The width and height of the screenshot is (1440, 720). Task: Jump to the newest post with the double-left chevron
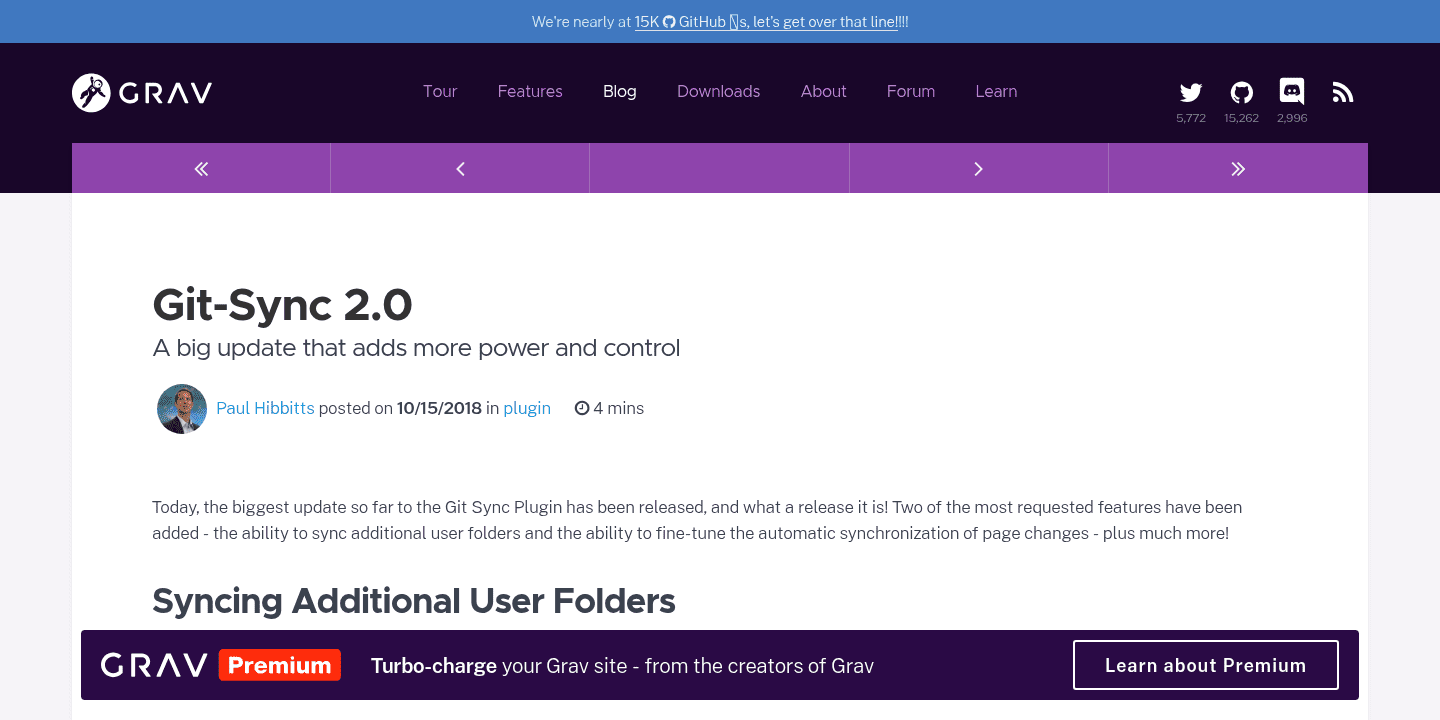(200, 168)
